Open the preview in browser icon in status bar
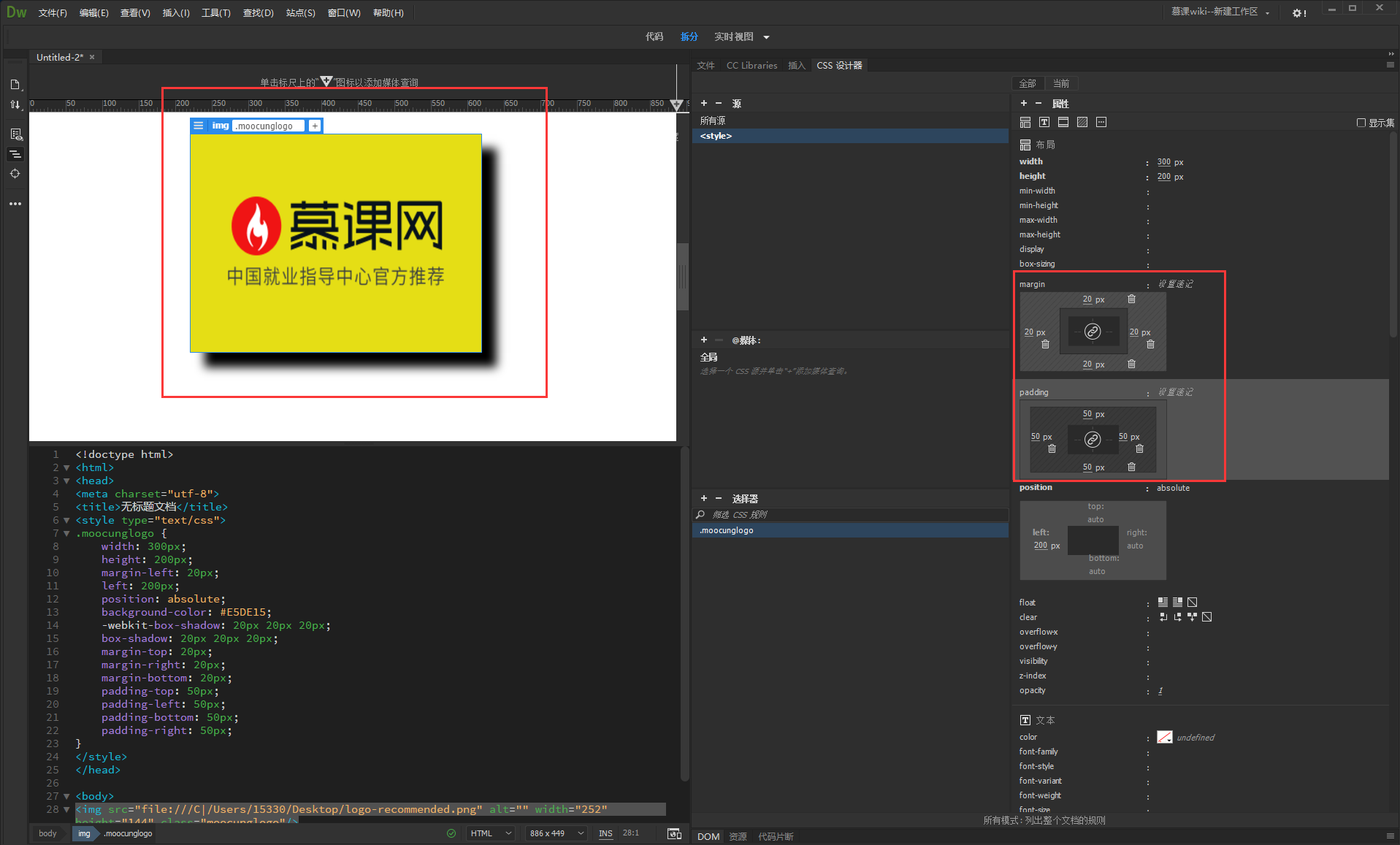1400x845 pixels. [x=674, y=833]
